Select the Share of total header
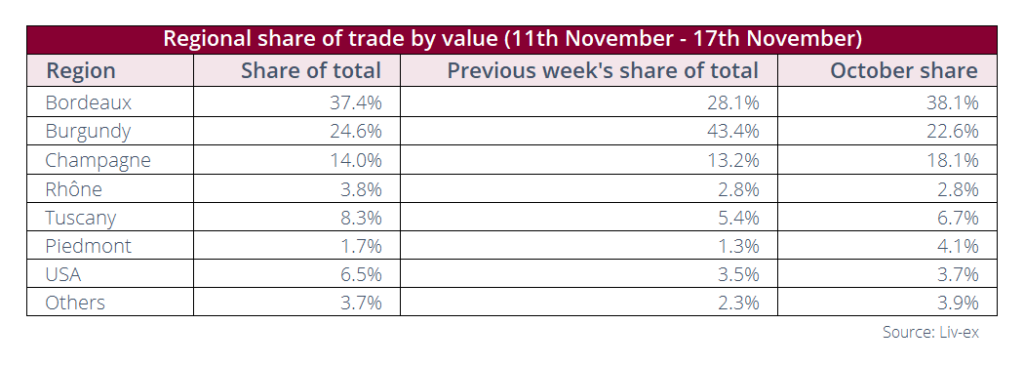 [x=311, y=71]
